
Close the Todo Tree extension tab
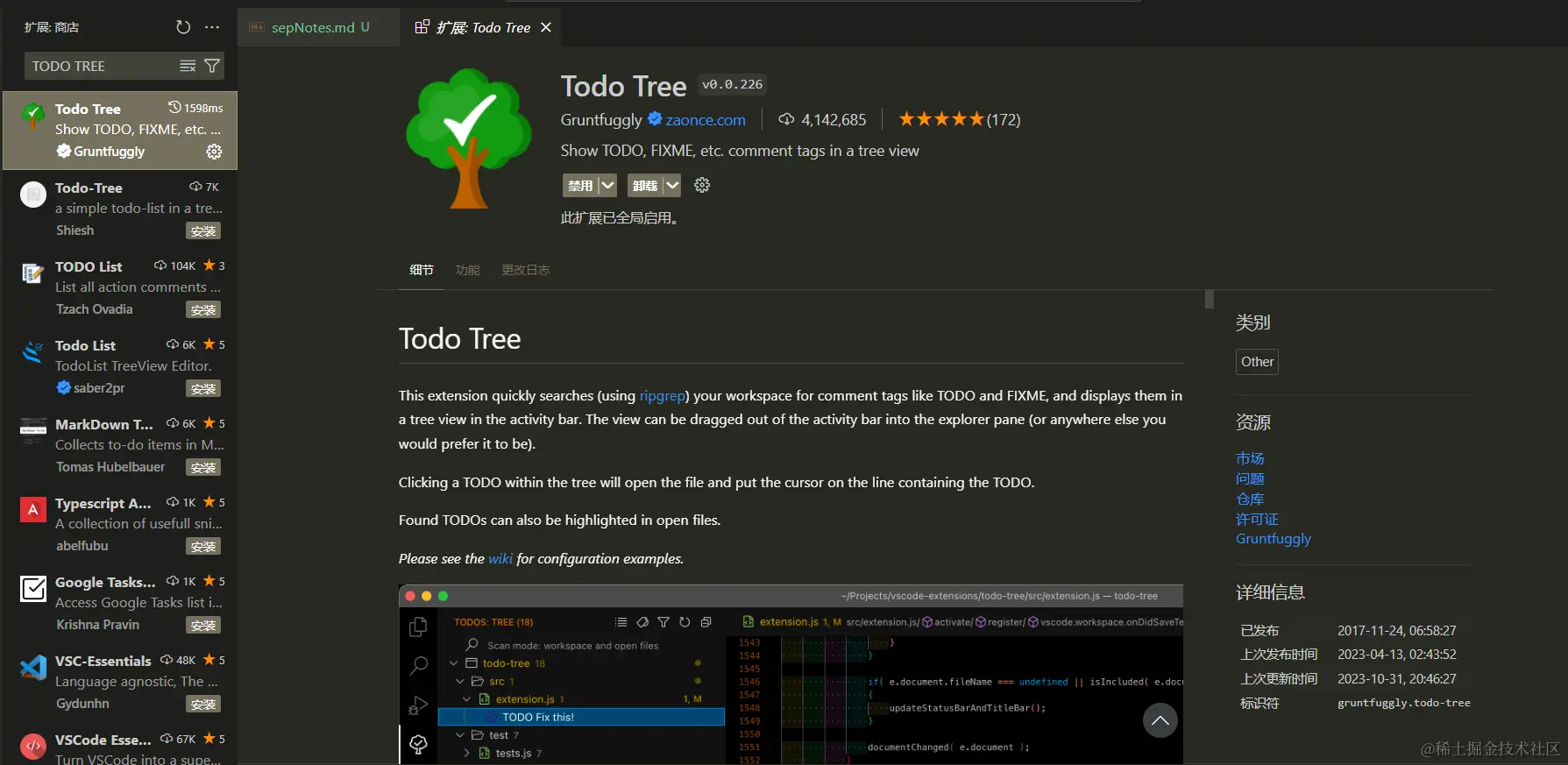click(546, 27)
